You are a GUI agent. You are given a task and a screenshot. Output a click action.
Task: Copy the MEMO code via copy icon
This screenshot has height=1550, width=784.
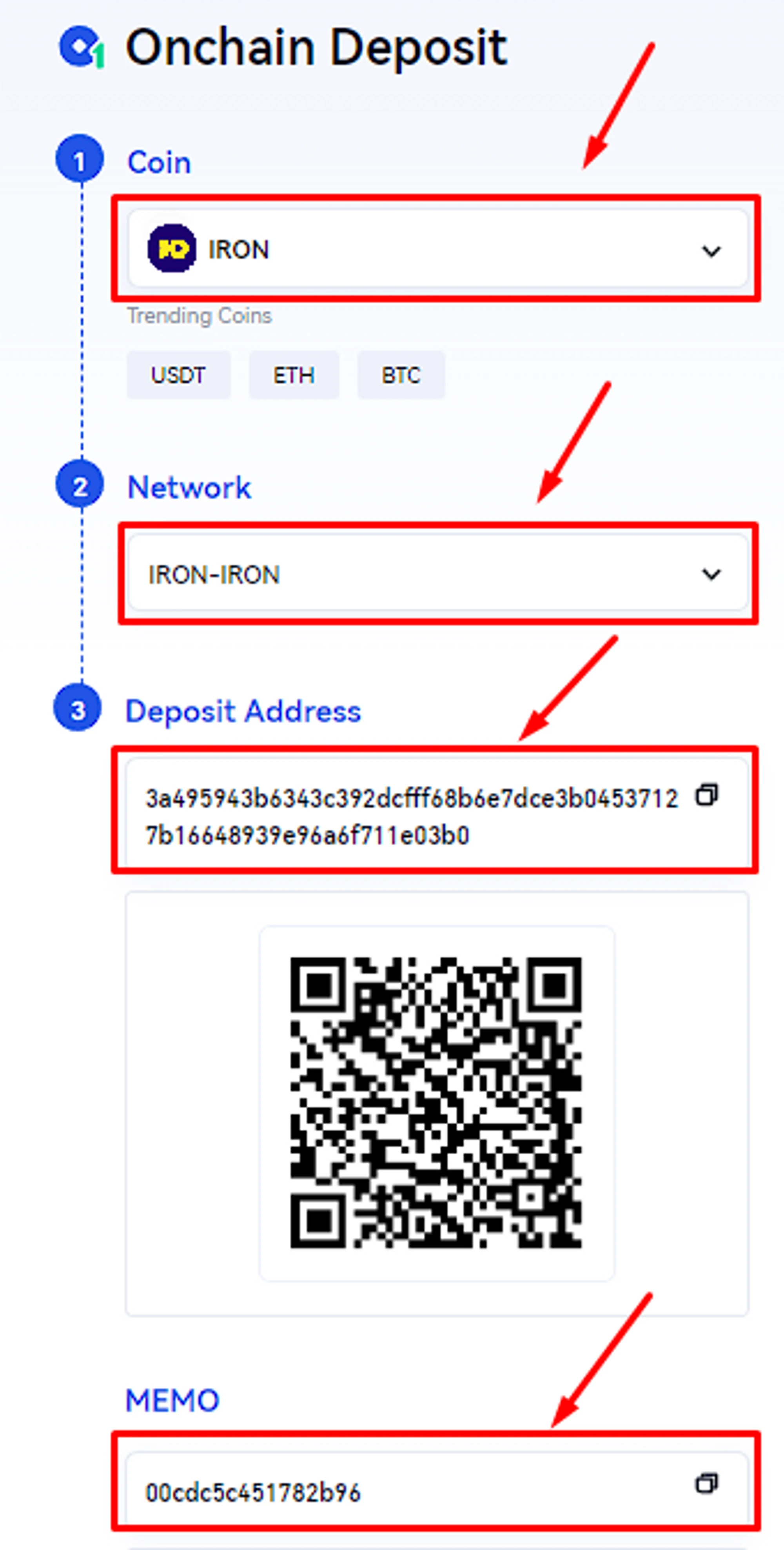click(x=707, y=1483)
